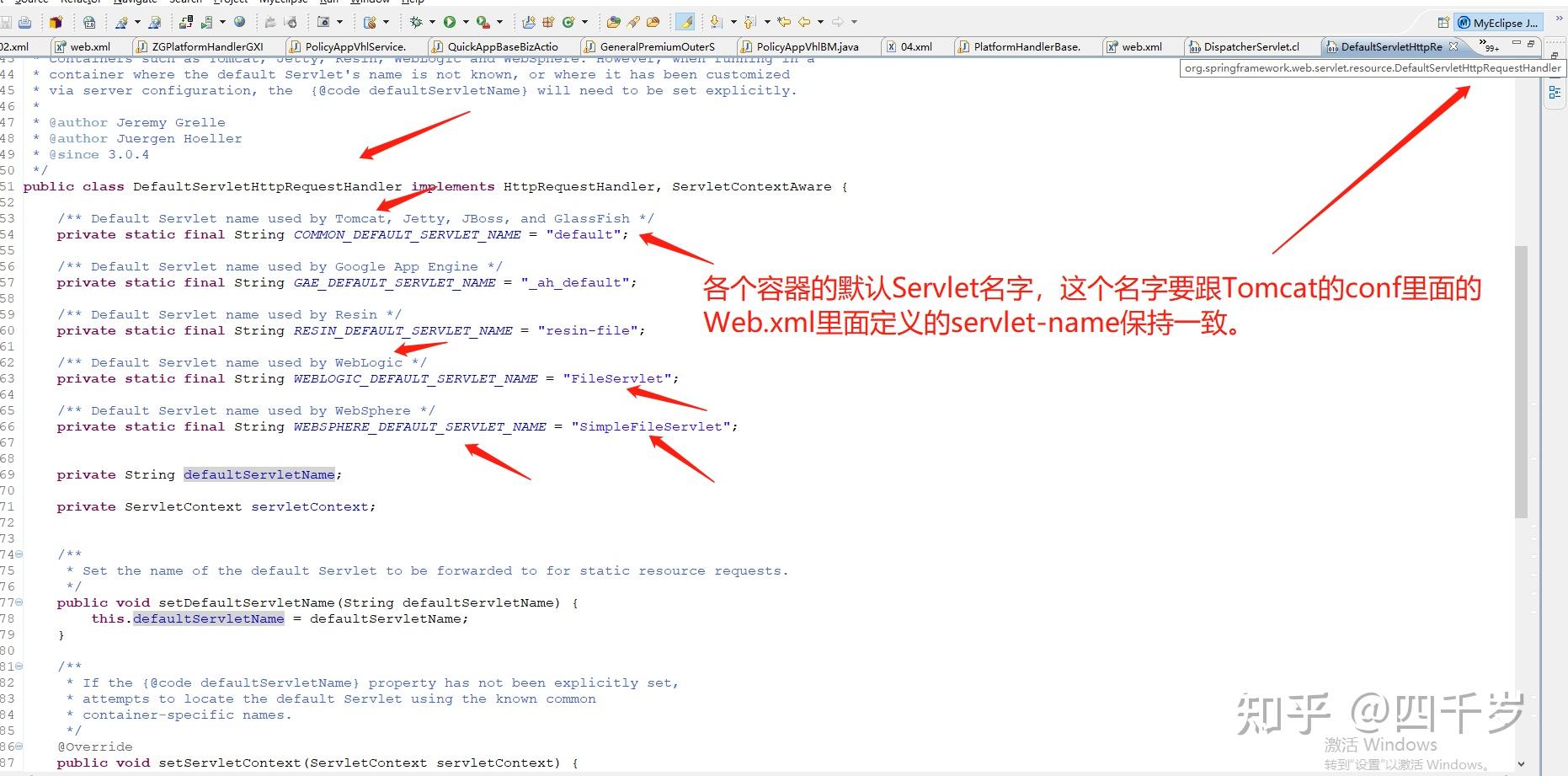Image resolution: width=1568 pixels, height=776 pixels.
Task: Click the Back navigation arrow
Action: pyautogui.click(x=804, y=22)
